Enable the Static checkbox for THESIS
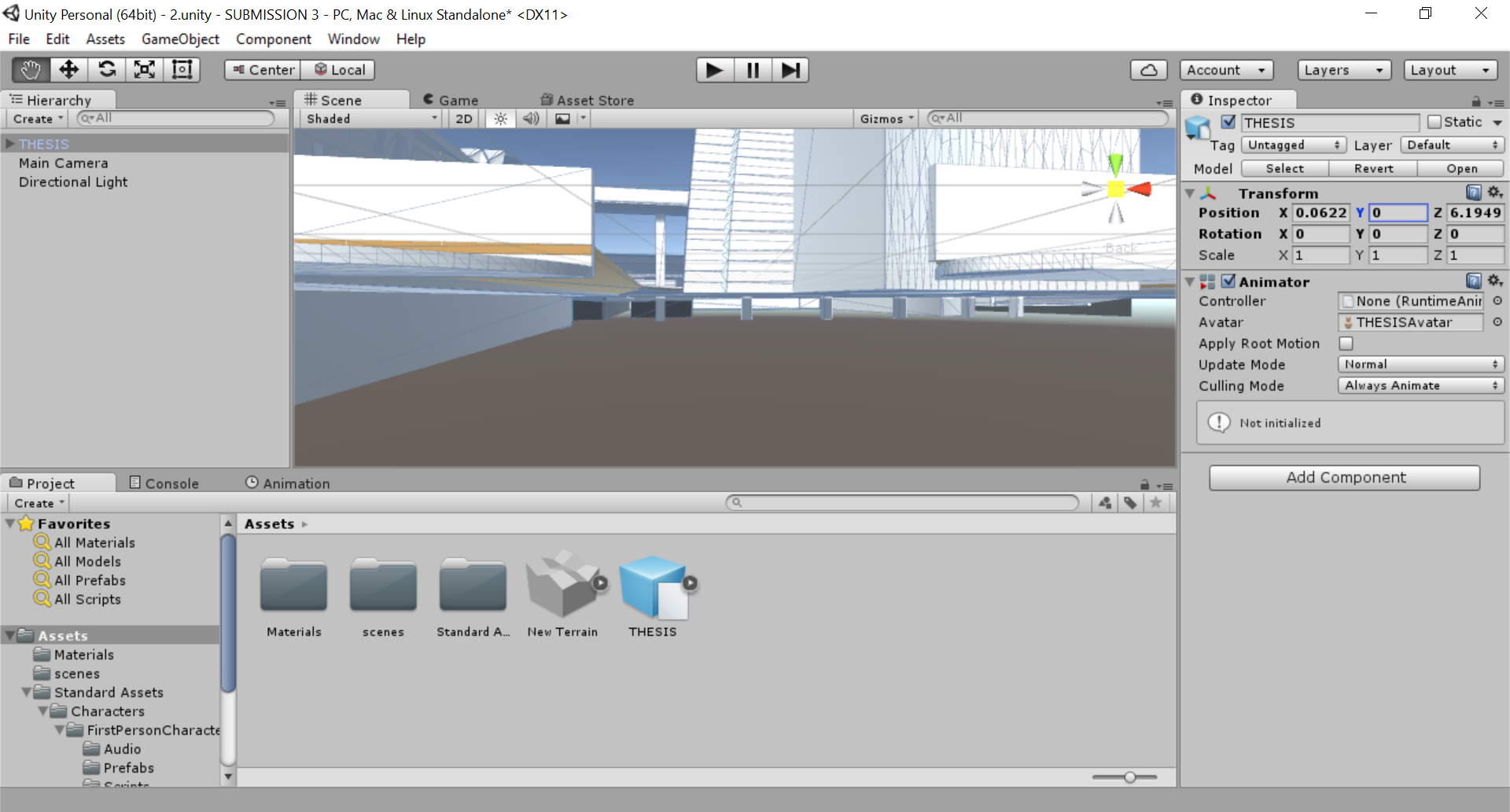This screenshot has width=1510, height=812. (x=1434, y=122)
